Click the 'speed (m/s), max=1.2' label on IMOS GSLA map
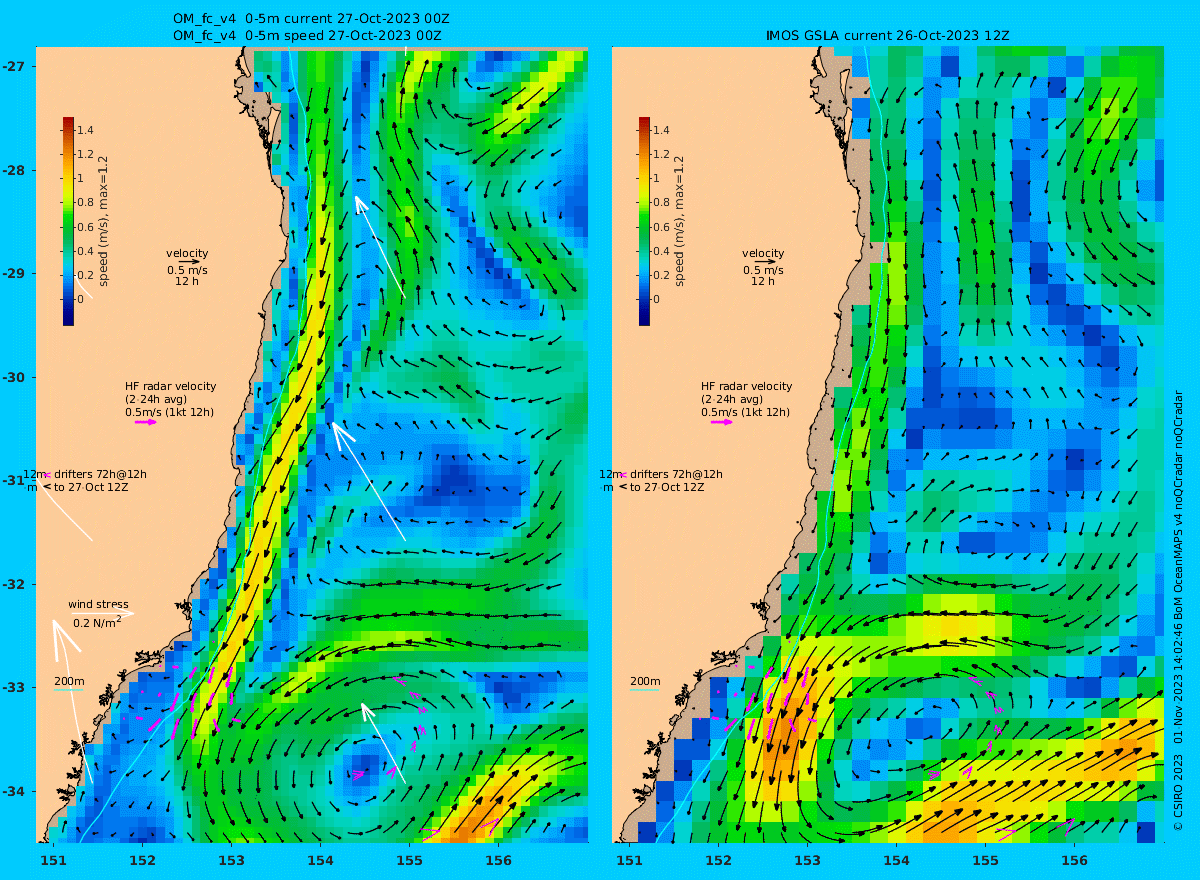This screenshot has height=880, width=1200. pyautogui.click(x=679, y=221)
